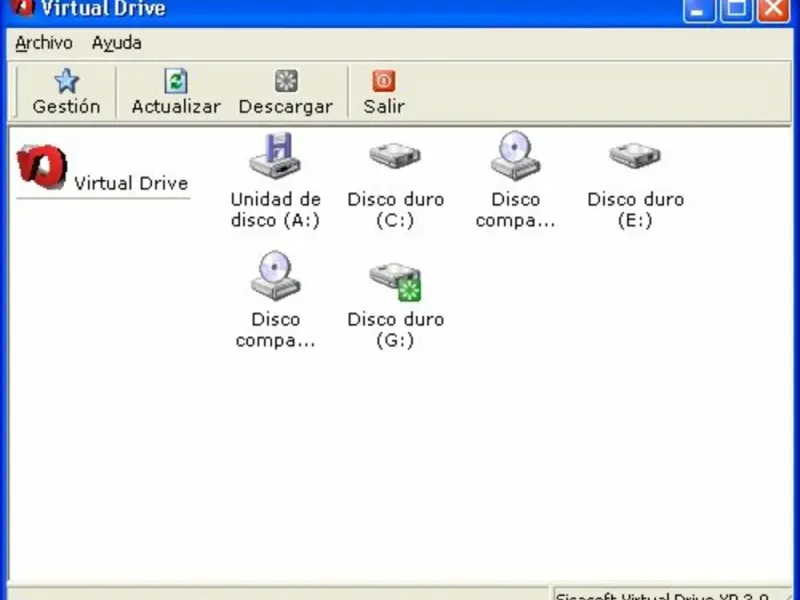Click the Salir exit button
This screenshot has width=800, height=600.
coord(384,92)
